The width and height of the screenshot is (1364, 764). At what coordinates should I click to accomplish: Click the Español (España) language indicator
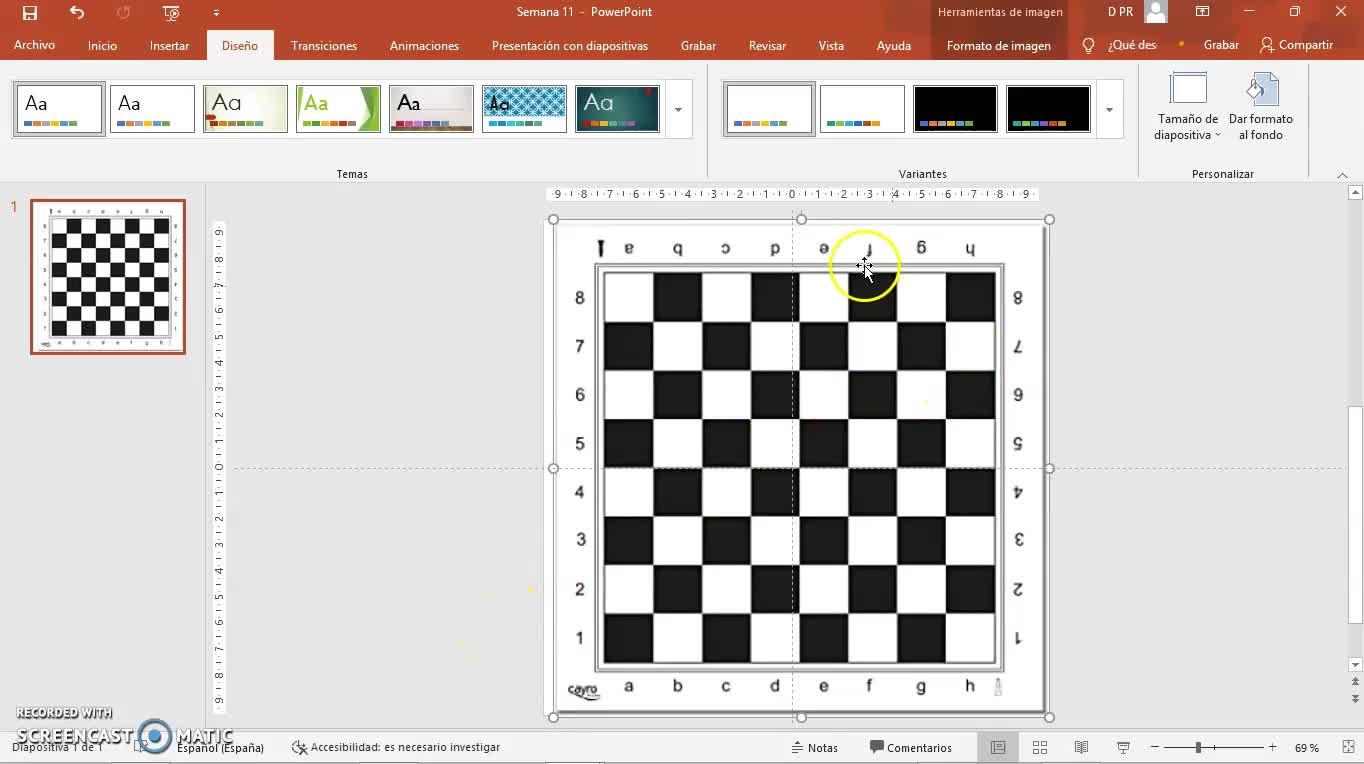point(220,747)
